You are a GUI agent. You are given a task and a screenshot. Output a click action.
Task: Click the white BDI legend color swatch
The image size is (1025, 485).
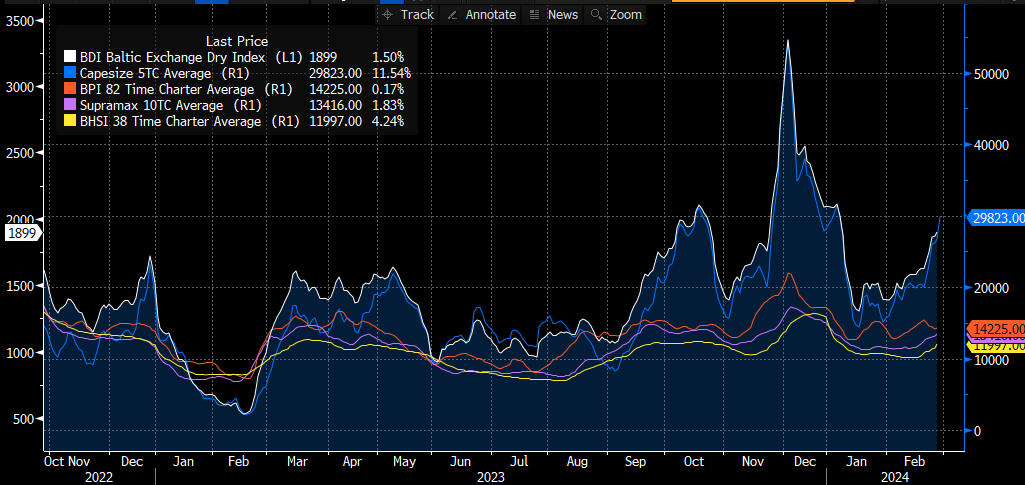[x=69, y=57]
